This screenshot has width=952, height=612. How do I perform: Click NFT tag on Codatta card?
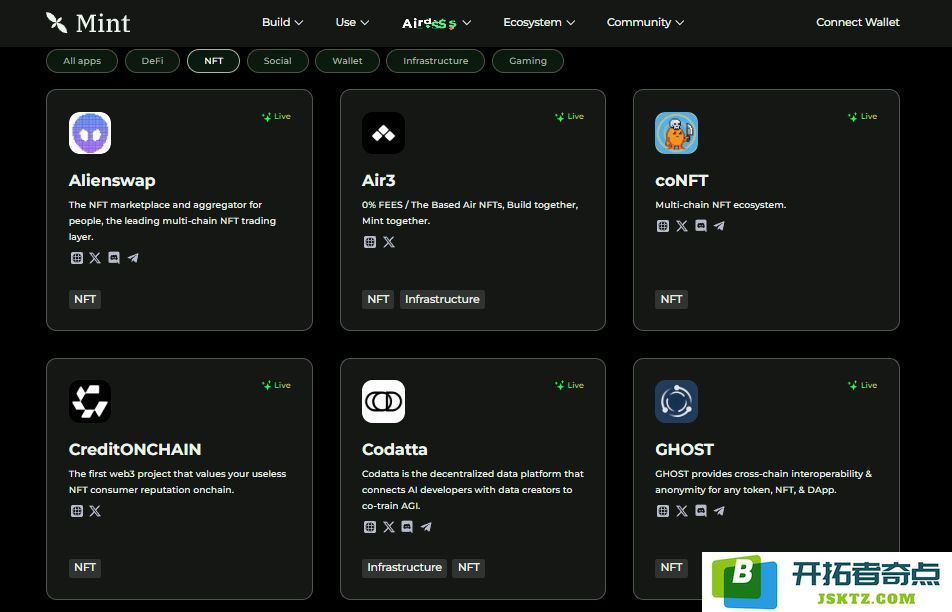[469, 568]
